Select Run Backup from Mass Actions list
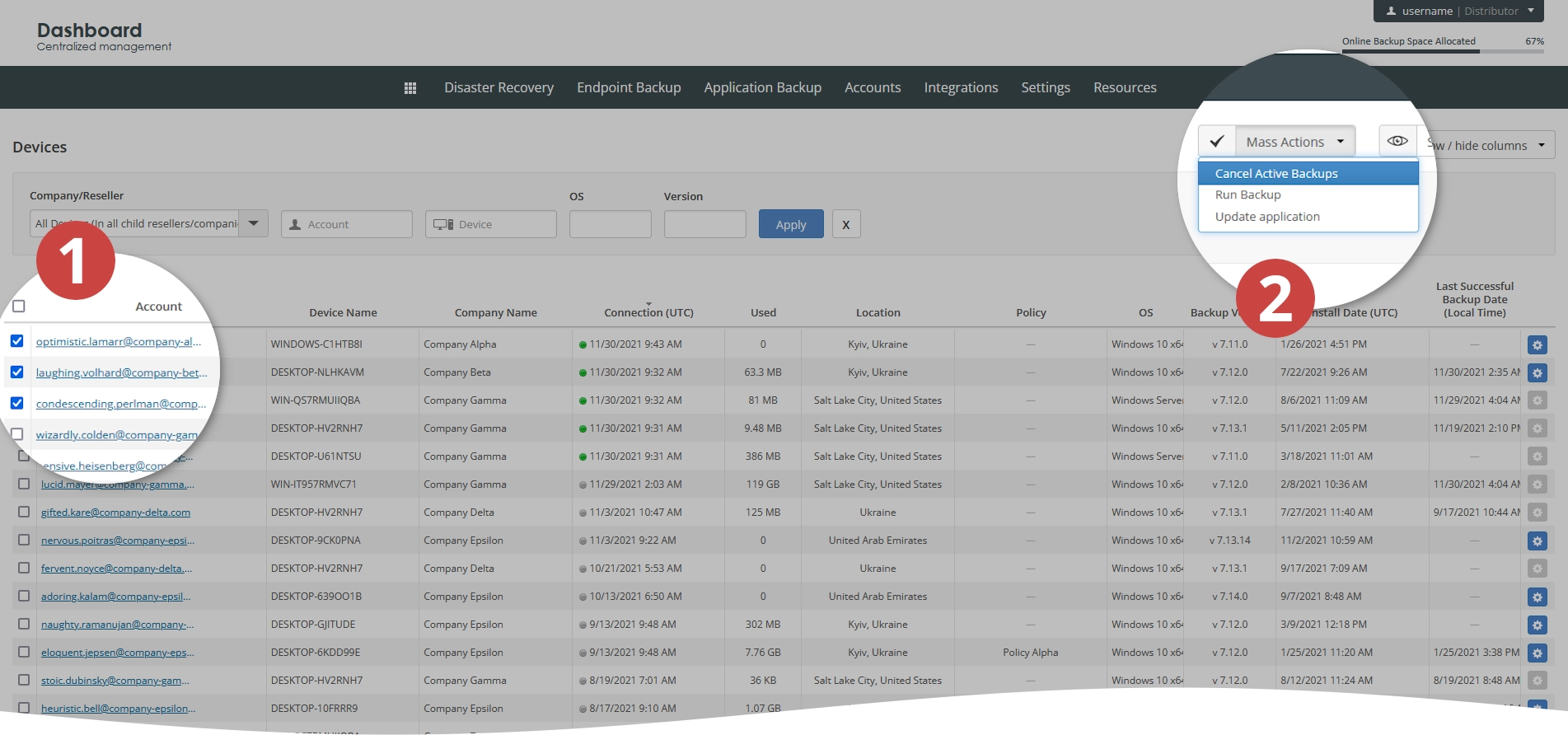 pyautogui.click(x=1308, y=195)
